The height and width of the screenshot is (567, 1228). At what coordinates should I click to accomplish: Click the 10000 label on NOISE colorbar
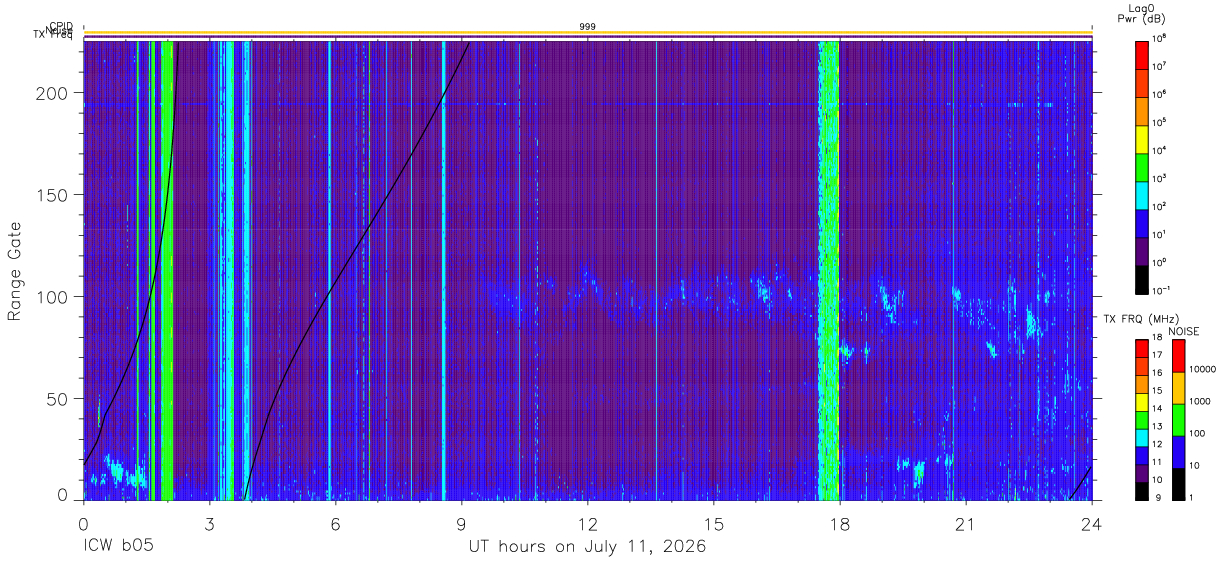[1203, 369]
